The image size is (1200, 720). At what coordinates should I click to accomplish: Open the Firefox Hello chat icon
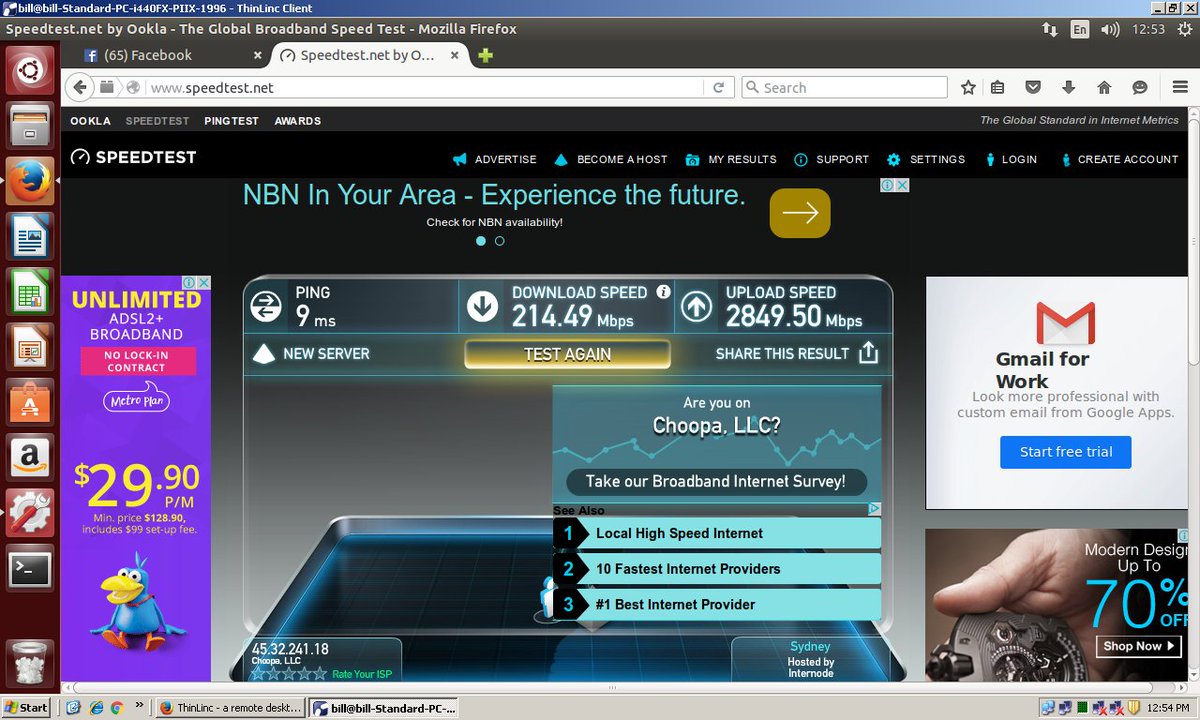click(1139, 88)
